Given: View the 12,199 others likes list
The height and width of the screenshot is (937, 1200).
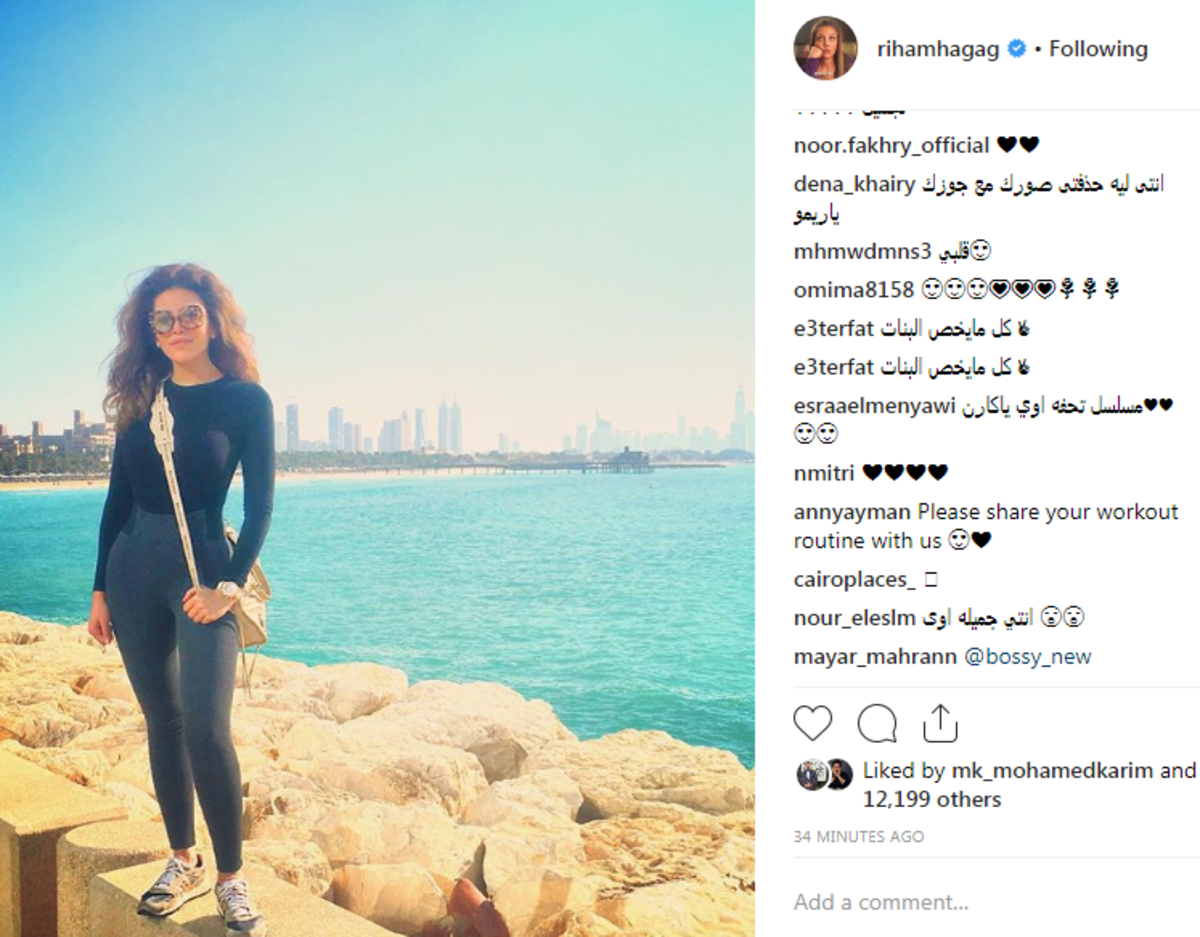Looking at the screenshot, I should coord(932,800).
